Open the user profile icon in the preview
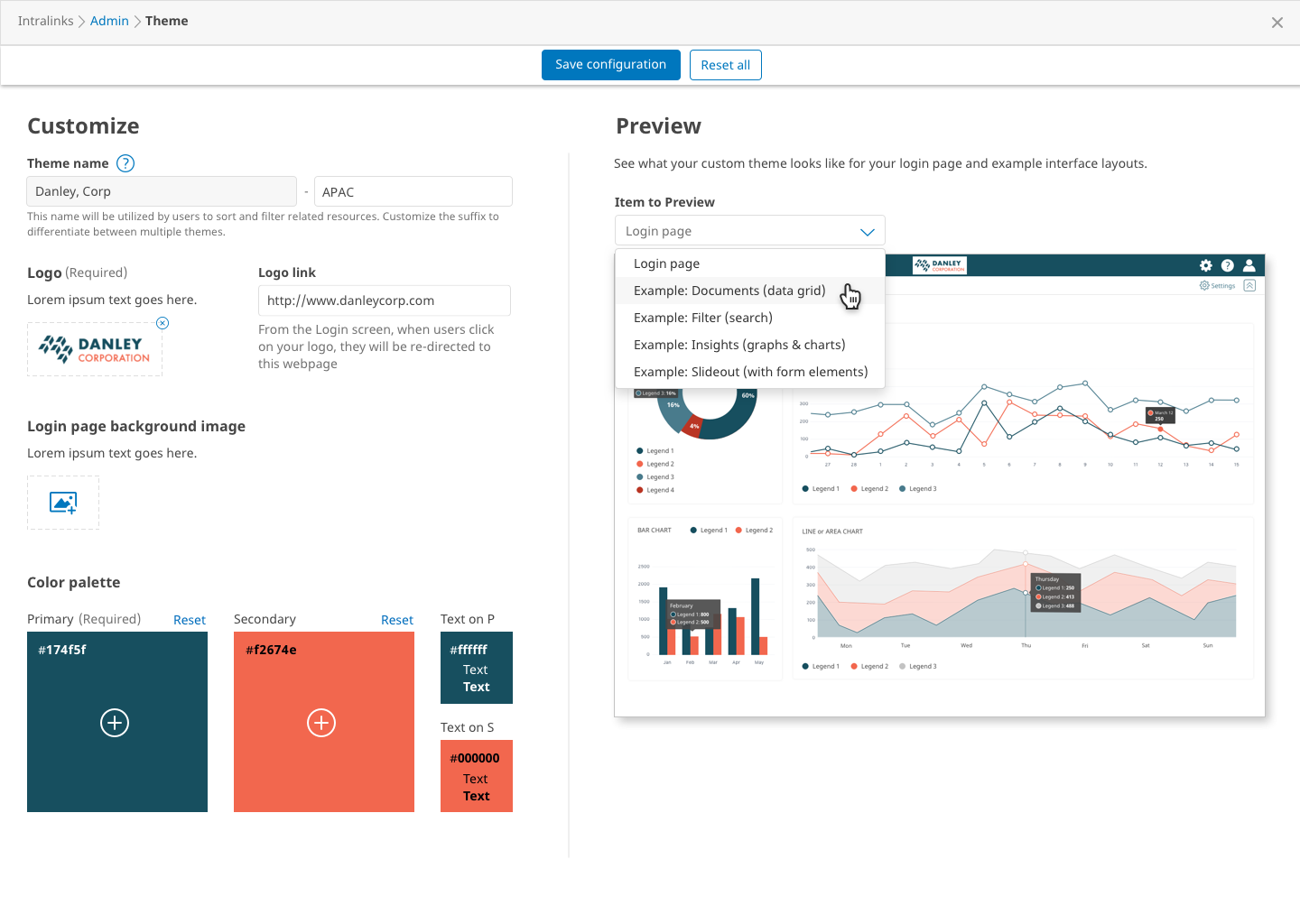The height and width of the screenshot is (924, 1300). click(x=1249, y=265)
